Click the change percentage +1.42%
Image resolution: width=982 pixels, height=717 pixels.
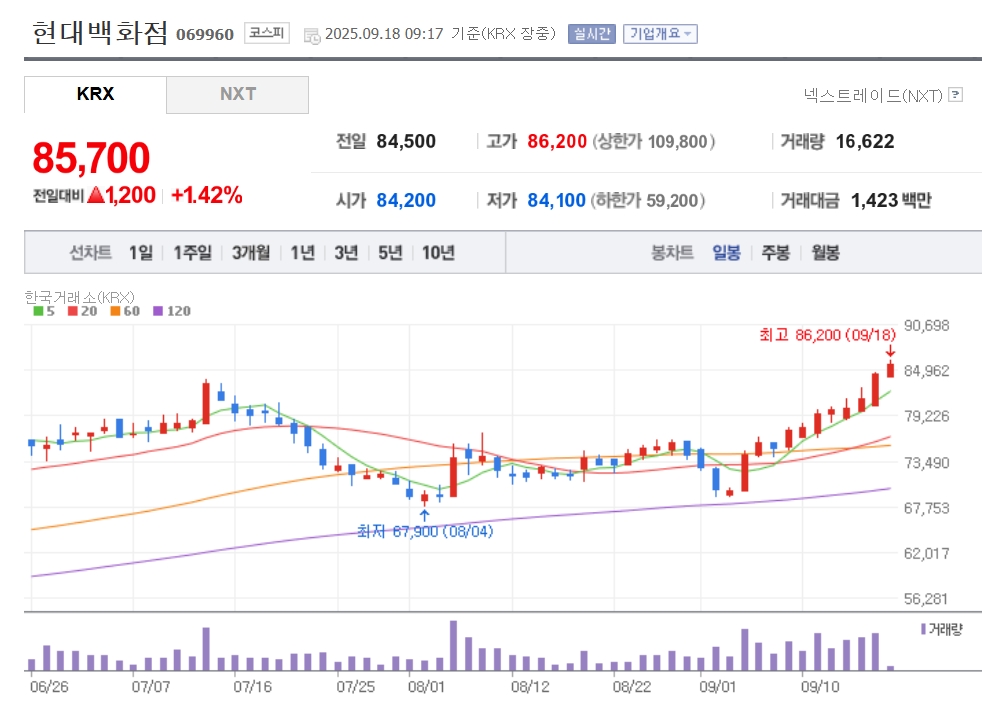coord(207,195)
